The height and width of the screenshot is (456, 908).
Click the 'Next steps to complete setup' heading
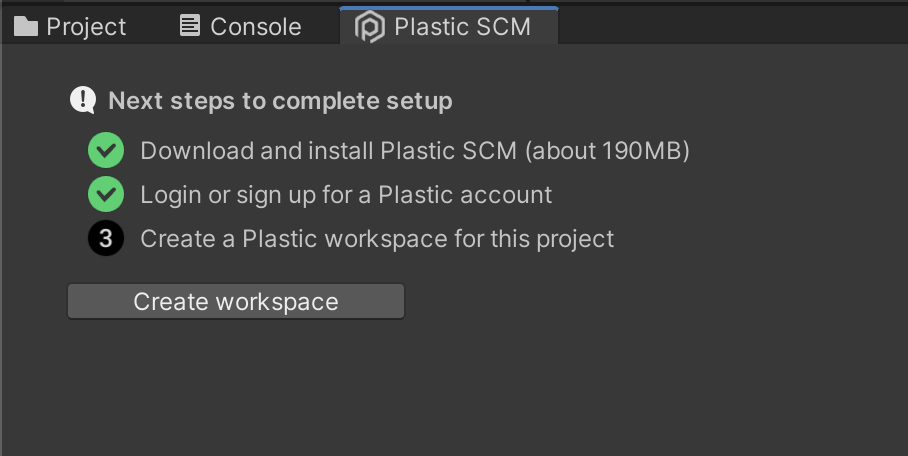click(280, 101)
